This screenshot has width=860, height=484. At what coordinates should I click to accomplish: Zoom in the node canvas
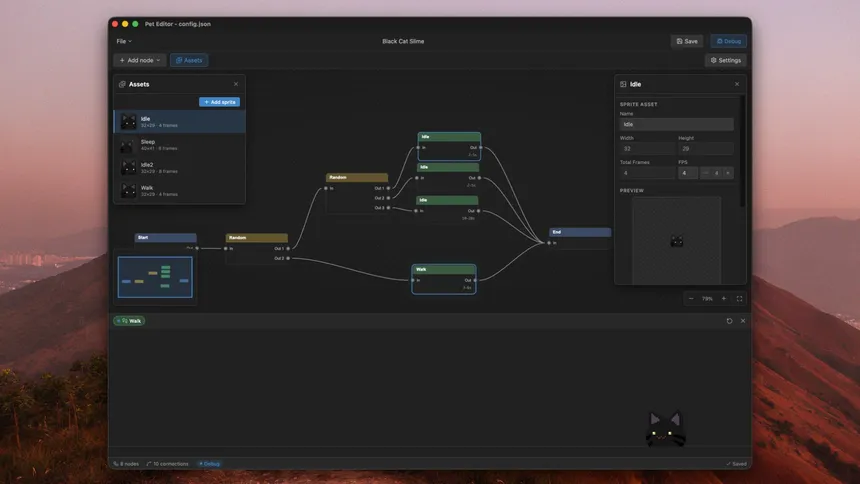(723, 299)
